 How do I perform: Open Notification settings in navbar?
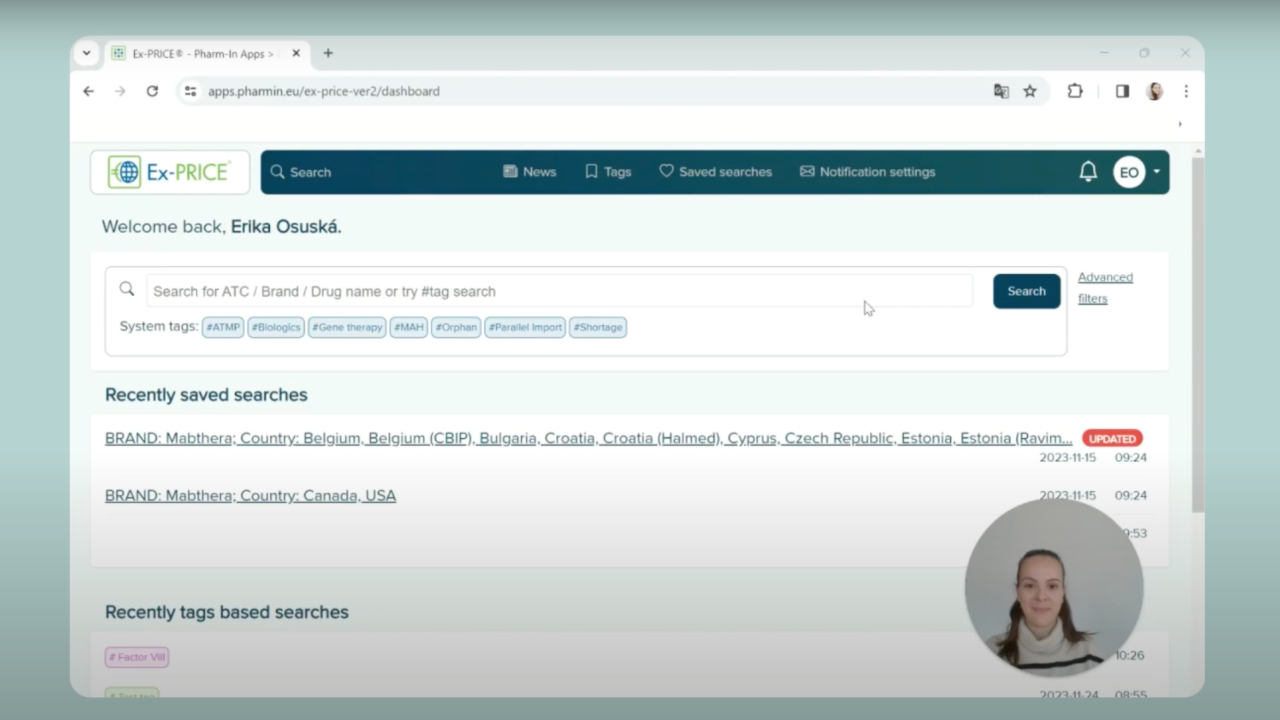[x=868, y=172]
